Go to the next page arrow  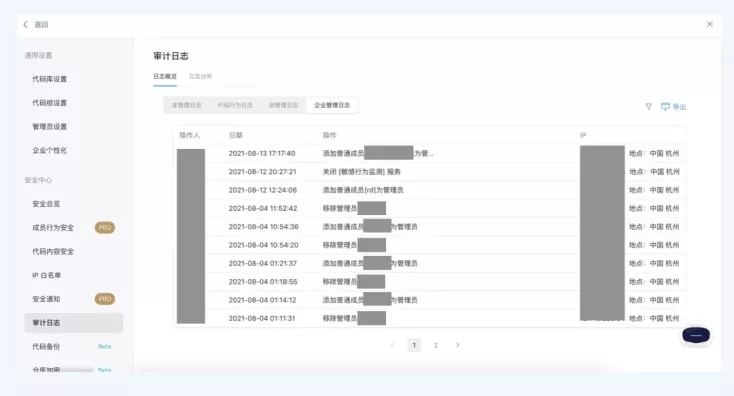(457, 345)
